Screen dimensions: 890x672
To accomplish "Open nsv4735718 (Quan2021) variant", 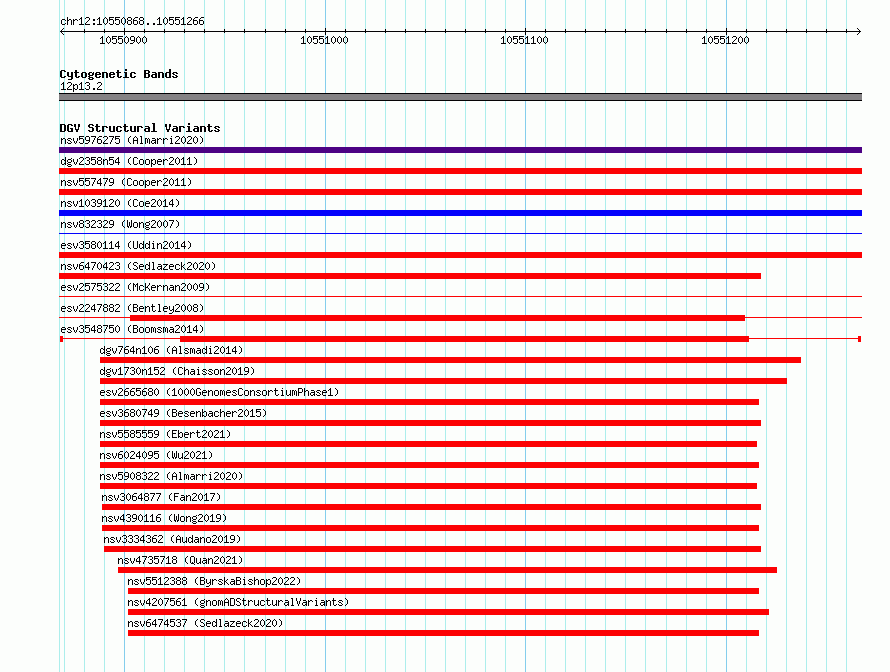I will [x=180, y=560].
